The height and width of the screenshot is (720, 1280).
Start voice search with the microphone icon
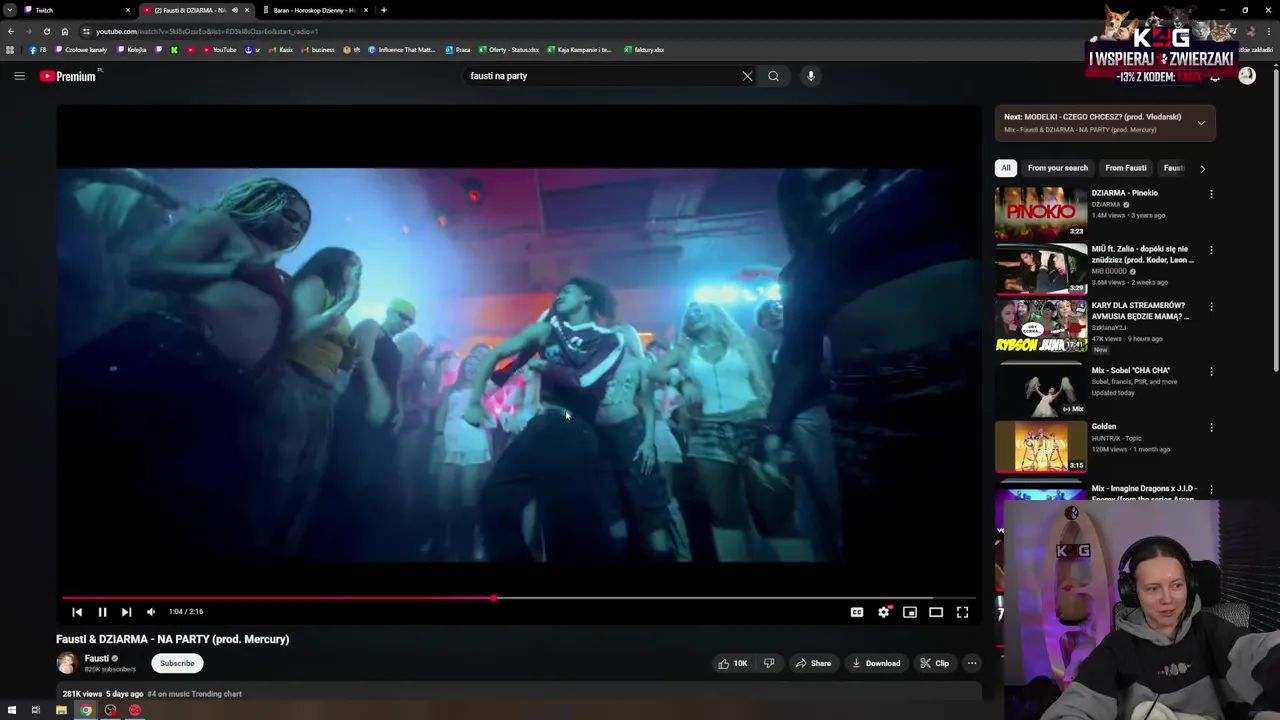coord(811,76)
